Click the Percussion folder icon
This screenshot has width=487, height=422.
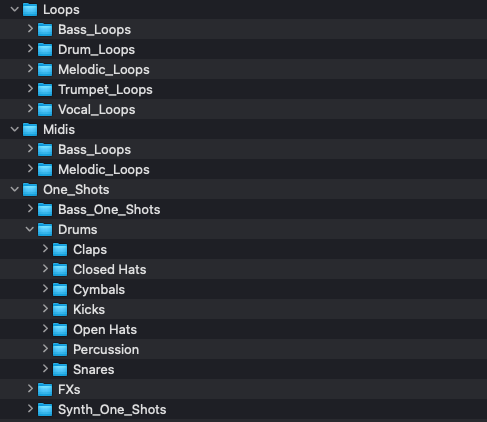click(x=60, y=349)
